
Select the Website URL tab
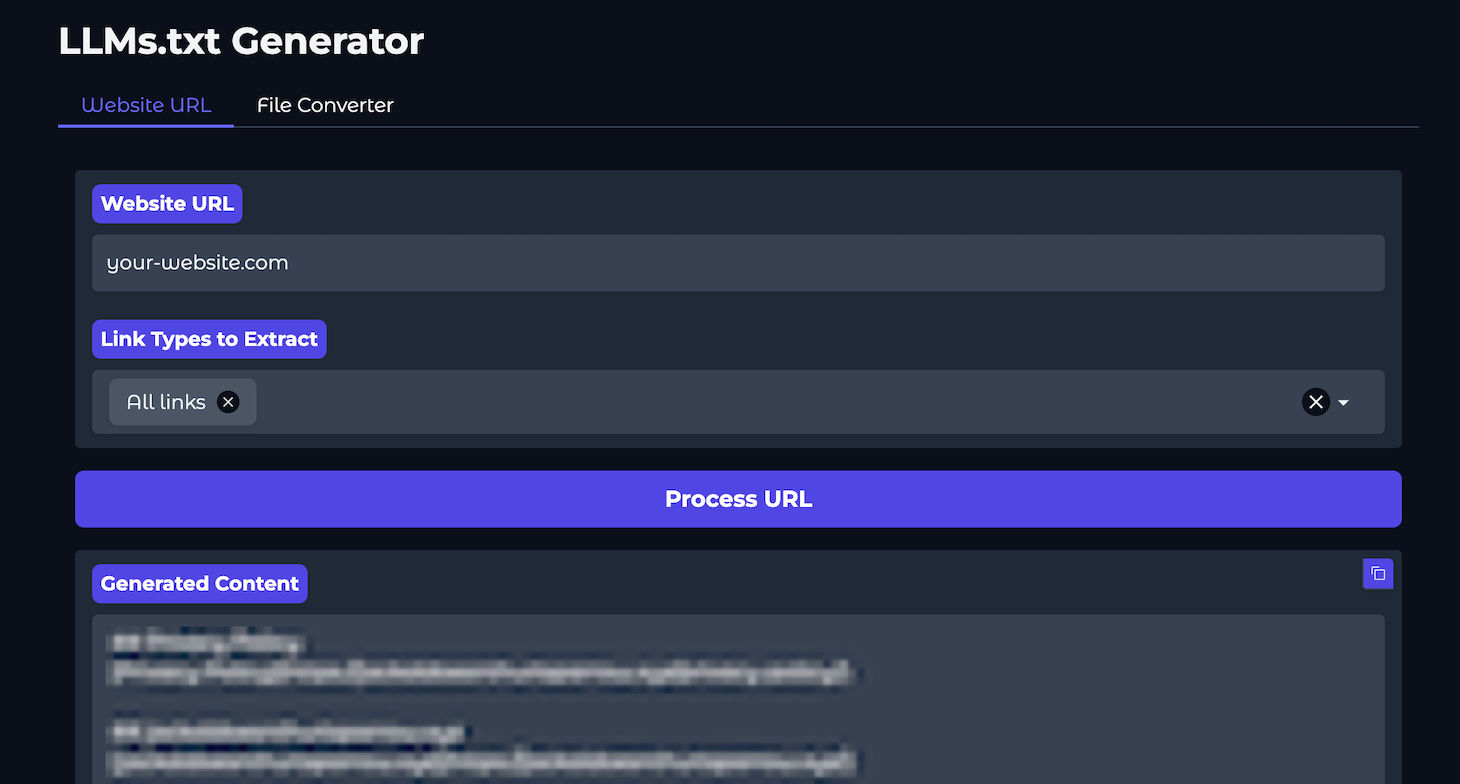[x=146, y=105]
